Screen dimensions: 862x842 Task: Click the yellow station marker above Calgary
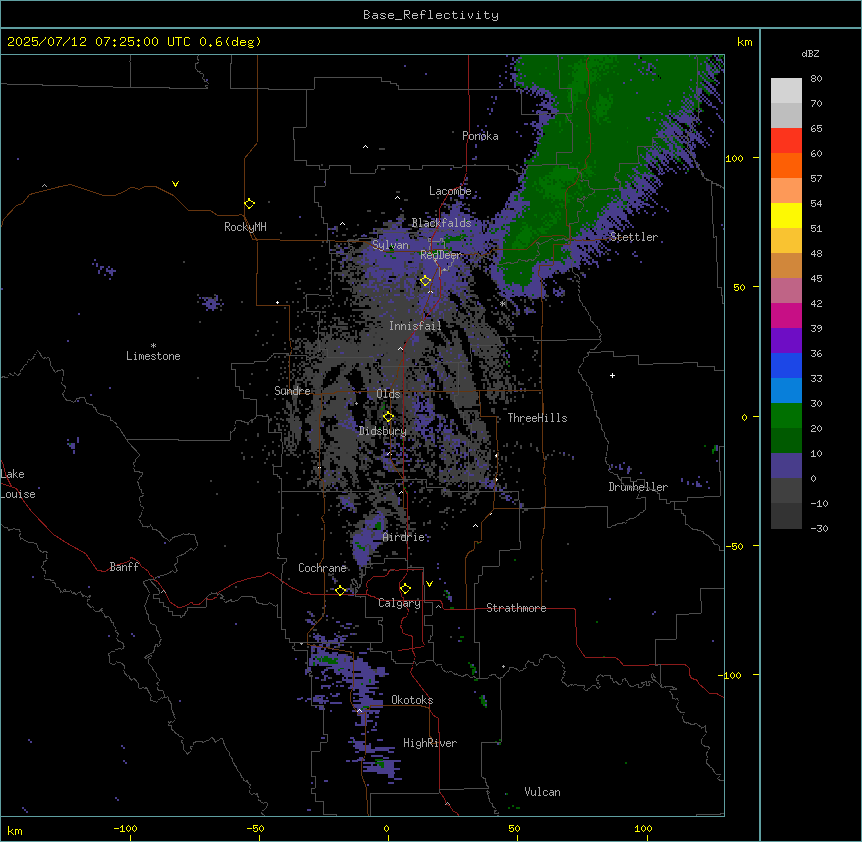tap(405, 589)
